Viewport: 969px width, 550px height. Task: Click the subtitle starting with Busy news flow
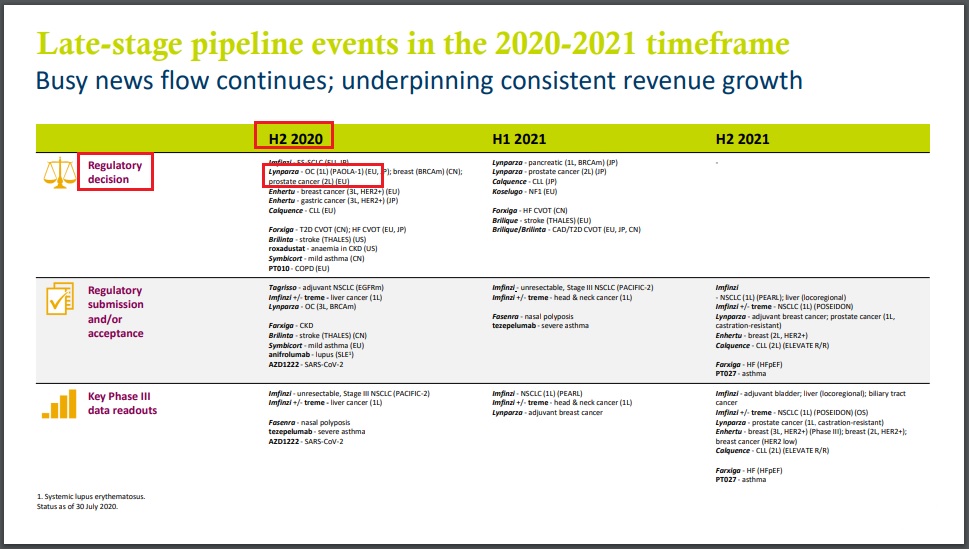click(418, 80)
